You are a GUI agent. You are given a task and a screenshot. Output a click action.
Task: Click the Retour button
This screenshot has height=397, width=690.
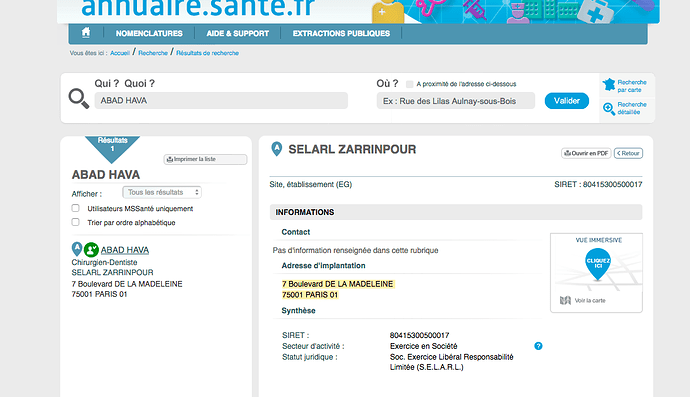coord(628,153)
